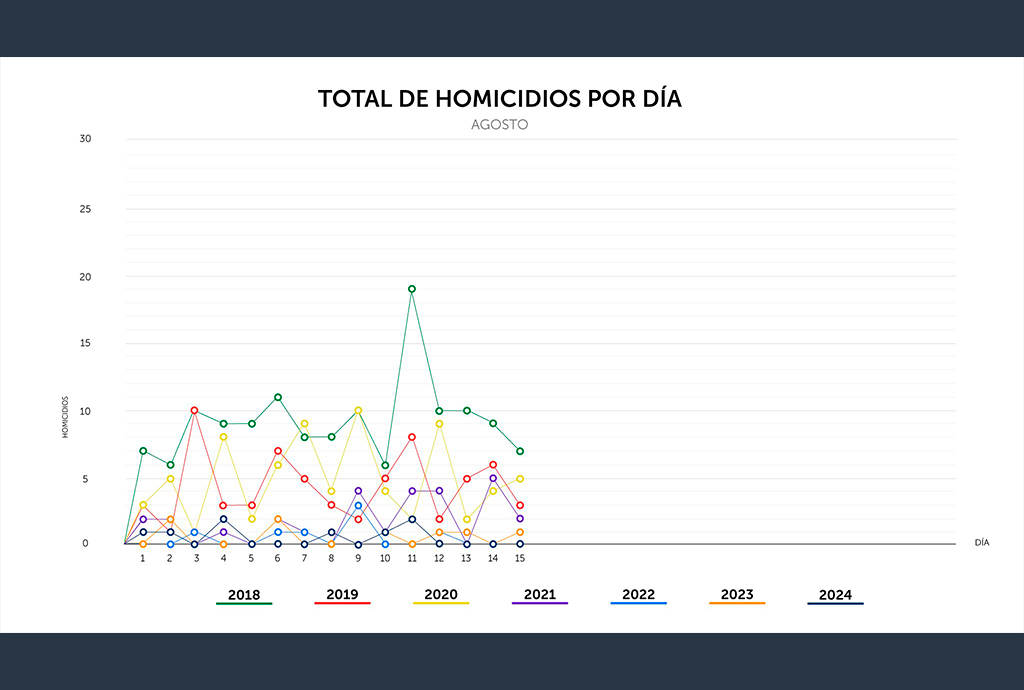Select the red 2019 point on day 14
The height and width of the screenshot is (690, 1024).
pos(493,464)
